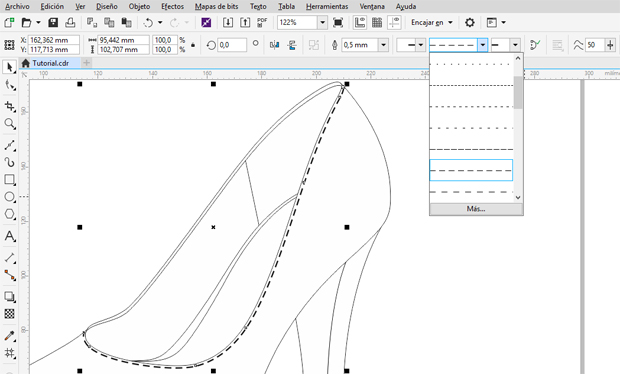This screenshot has height=374, width=620.
Task: Open the Mapas de bits menu
Action: coord(216,6)
